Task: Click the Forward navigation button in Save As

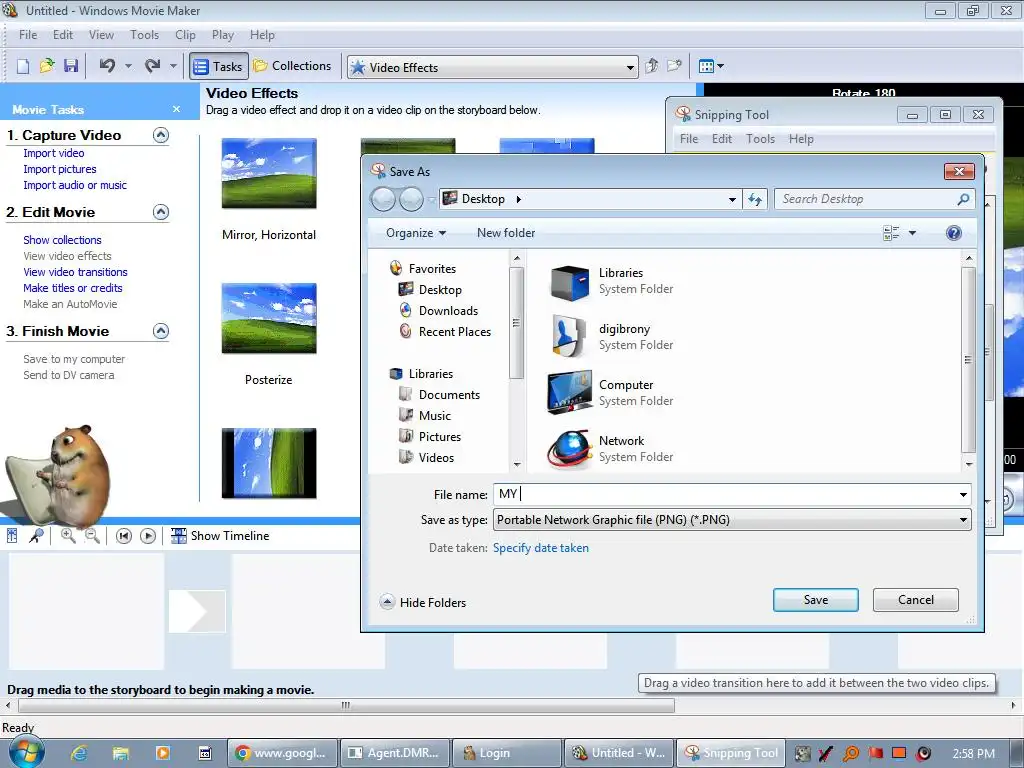Action: [x=411, y=199]
